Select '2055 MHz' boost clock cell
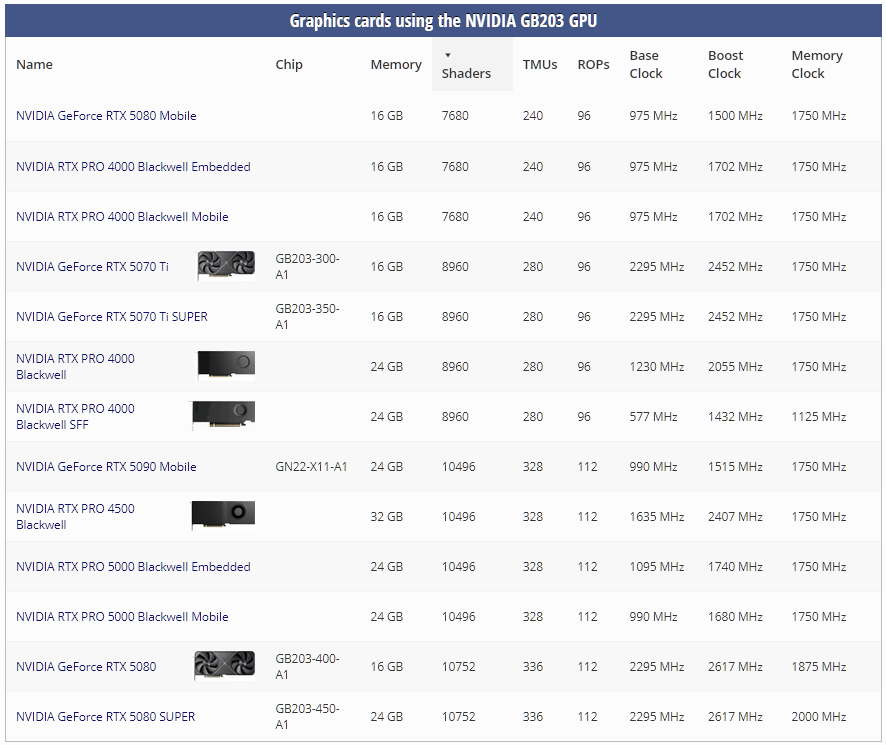Image resolution: width=886 pixels, height=745 pixels. click(735, 366)
